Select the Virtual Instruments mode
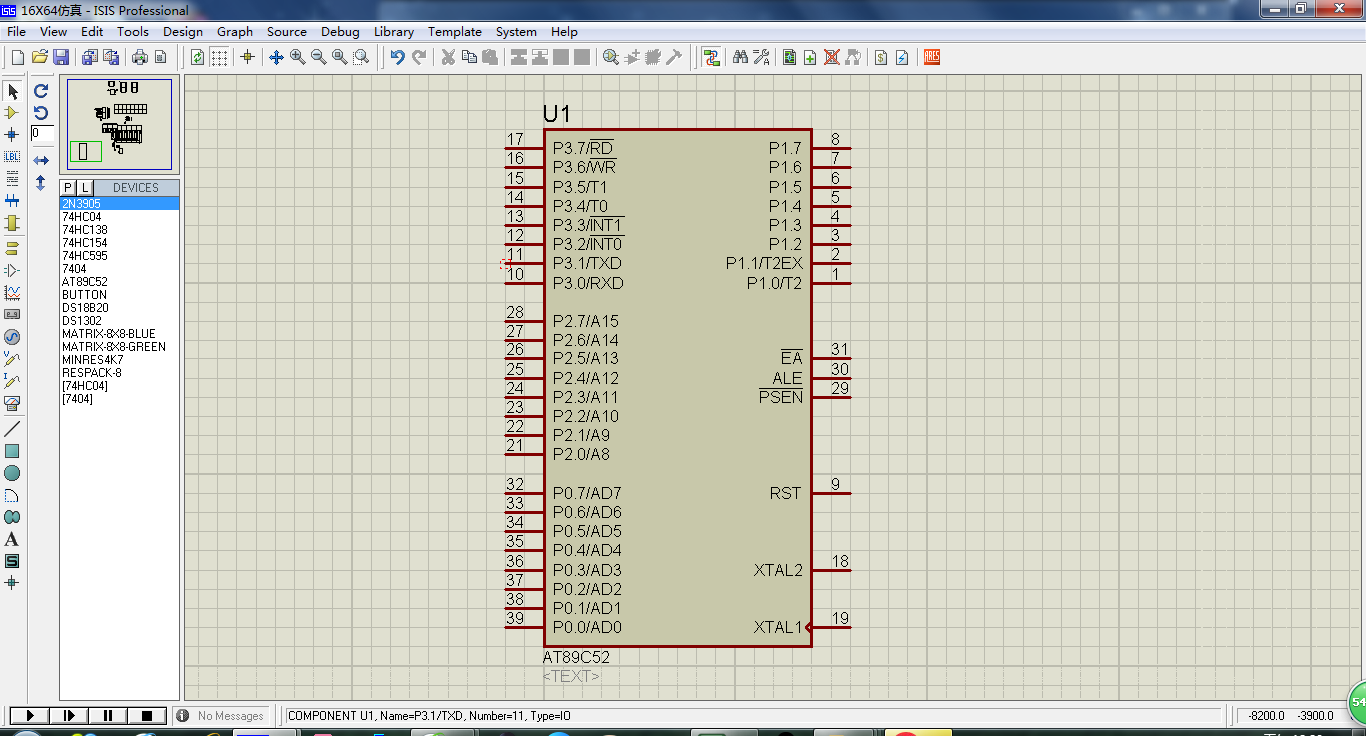The width and height of the screenshot is (1366, 736). [12, 403]
